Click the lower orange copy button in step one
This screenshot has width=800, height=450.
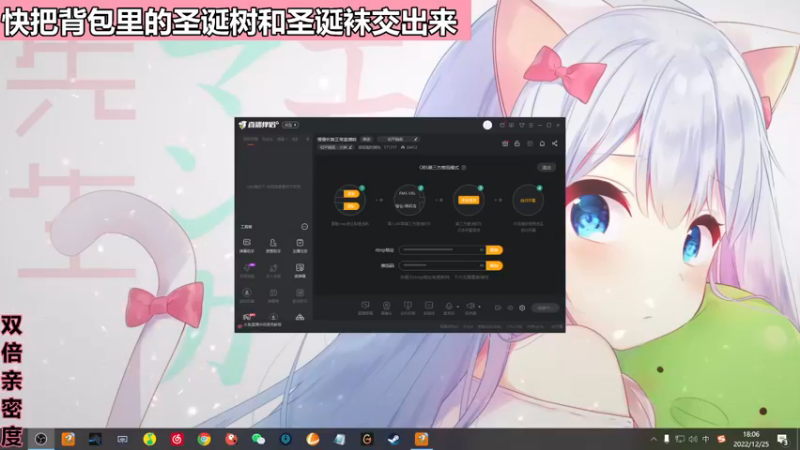(x=351, y=206)
